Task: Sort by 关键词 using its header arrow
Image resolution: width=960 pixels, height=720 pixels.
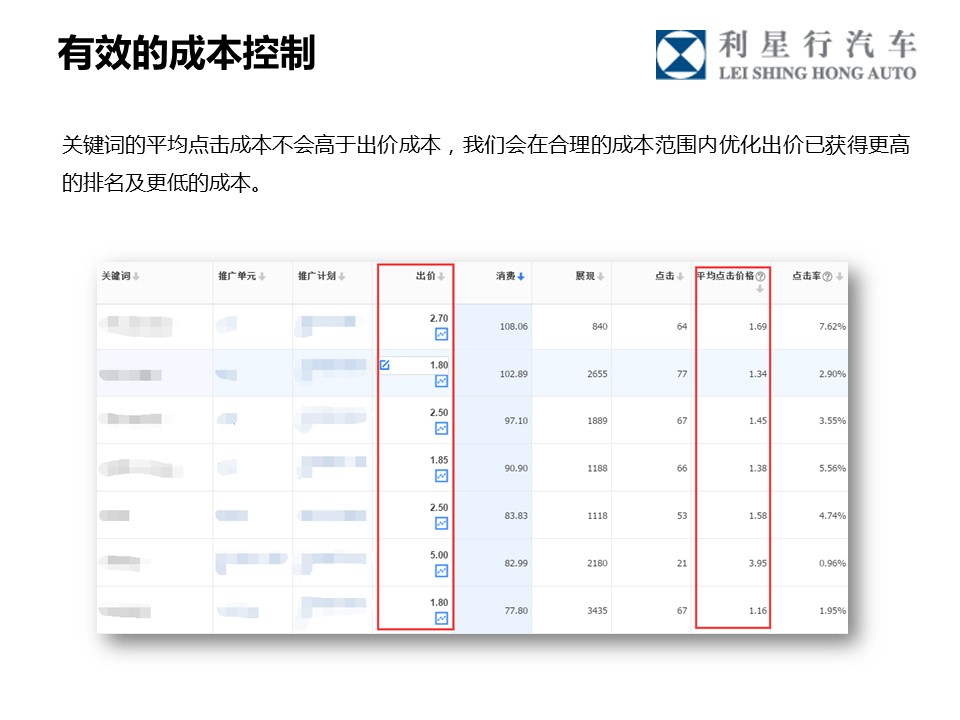Action: (x=136, y=276)
